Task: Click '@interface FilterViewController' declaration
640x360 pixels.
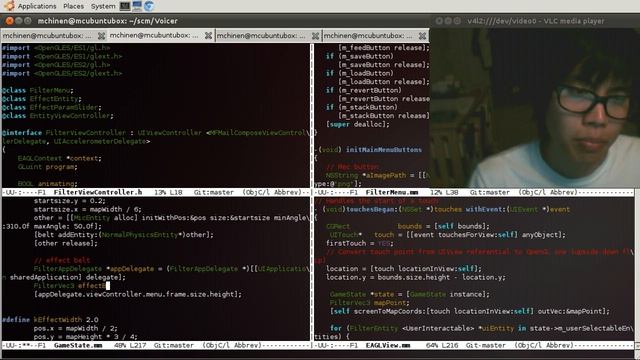Action: click(x=64, y=133)
